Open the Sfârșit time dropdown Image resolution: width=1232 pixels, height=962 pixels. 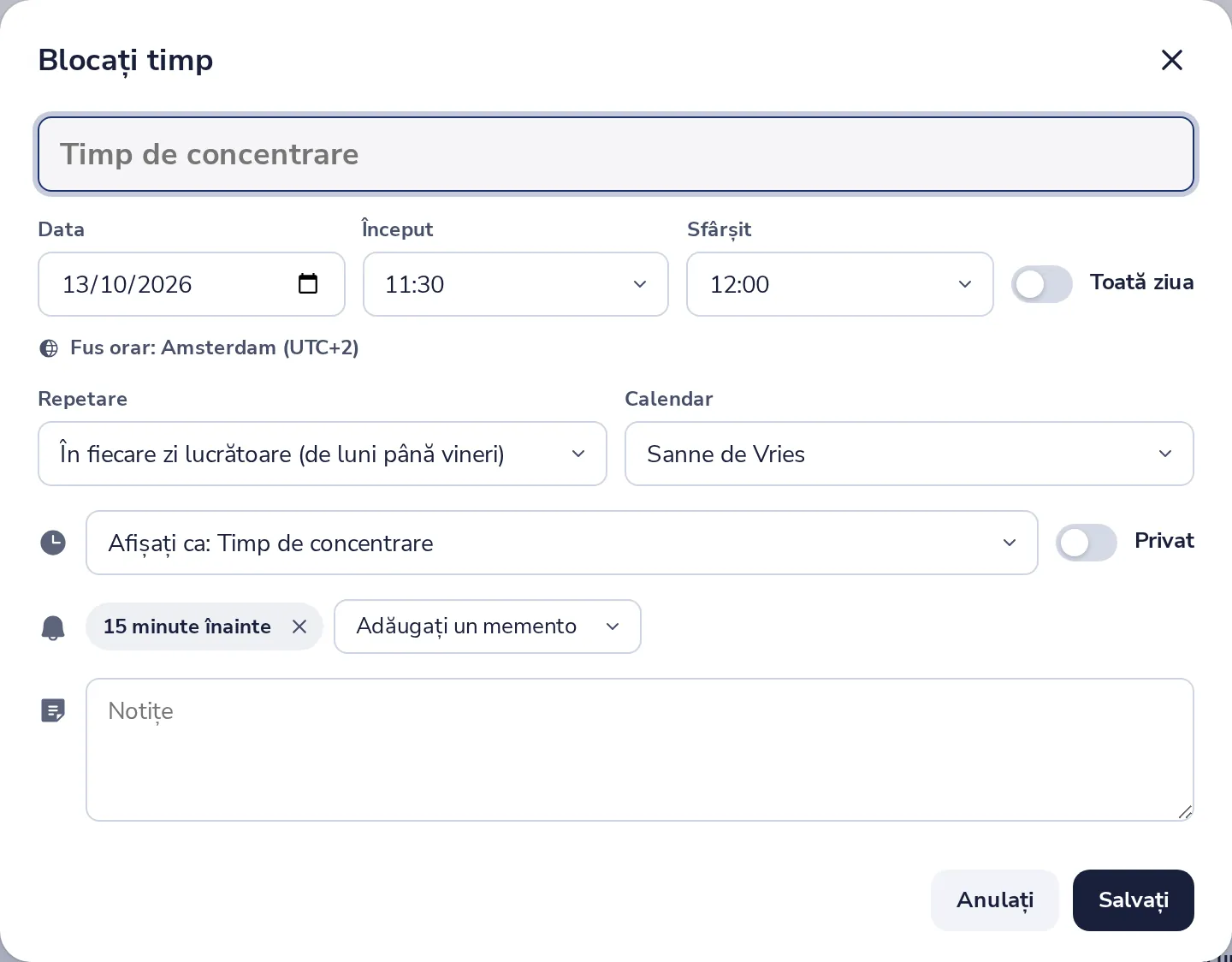pos(840,284)
